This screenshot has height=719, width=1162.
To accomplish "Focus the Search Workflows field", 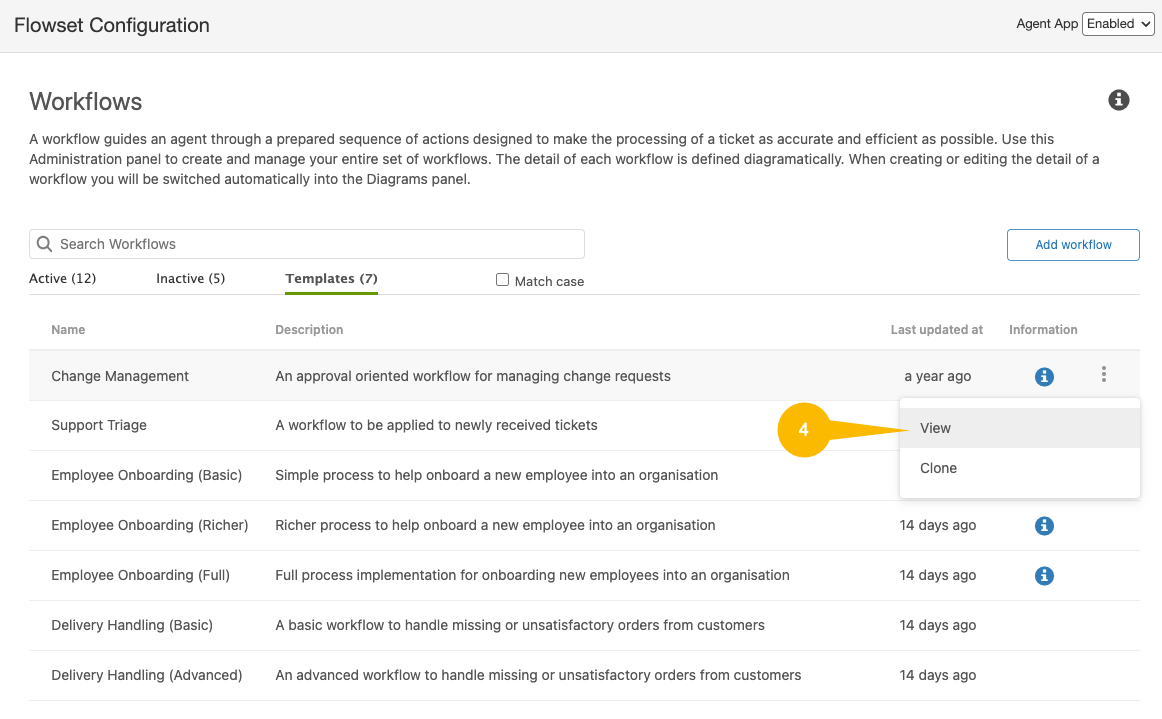I will [x=307, y=244].
